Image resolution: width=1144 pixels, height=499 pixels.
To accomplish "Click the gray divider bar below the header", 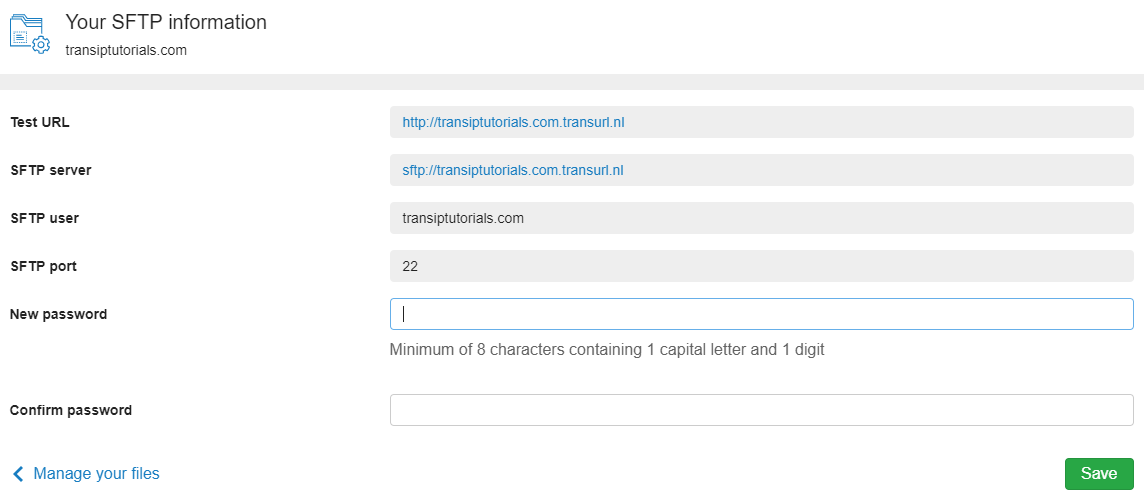I will (x=572, y=82).
